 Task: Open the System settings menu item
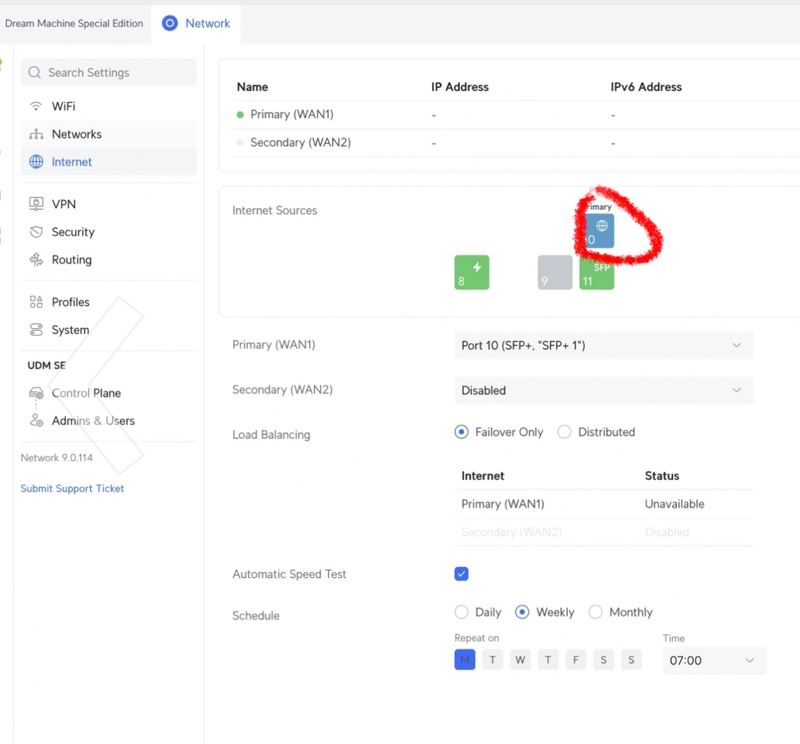70,330
